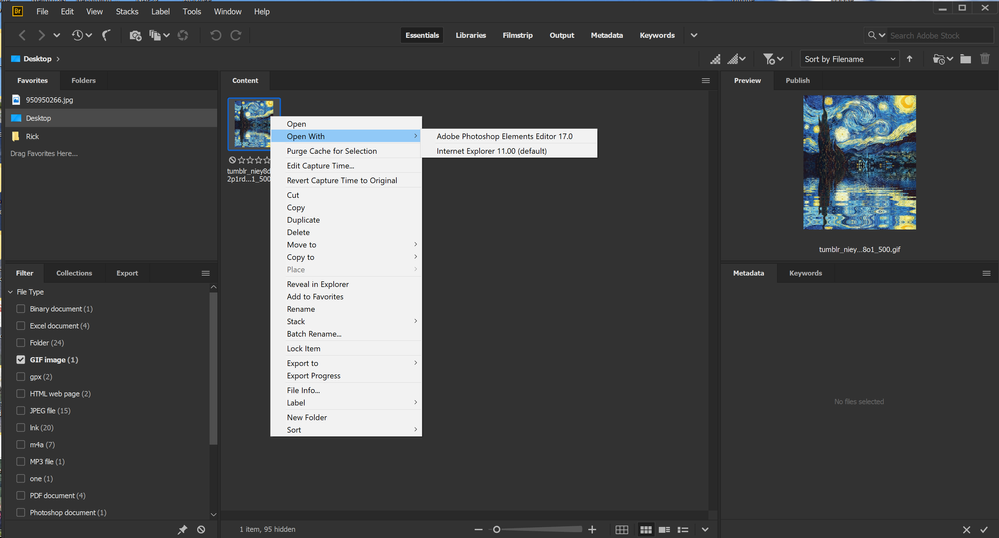Click the minus smaller thumbnails icon
Viewport: 999px width, 538px height.
pyautogui.click(x=478, y=530)
